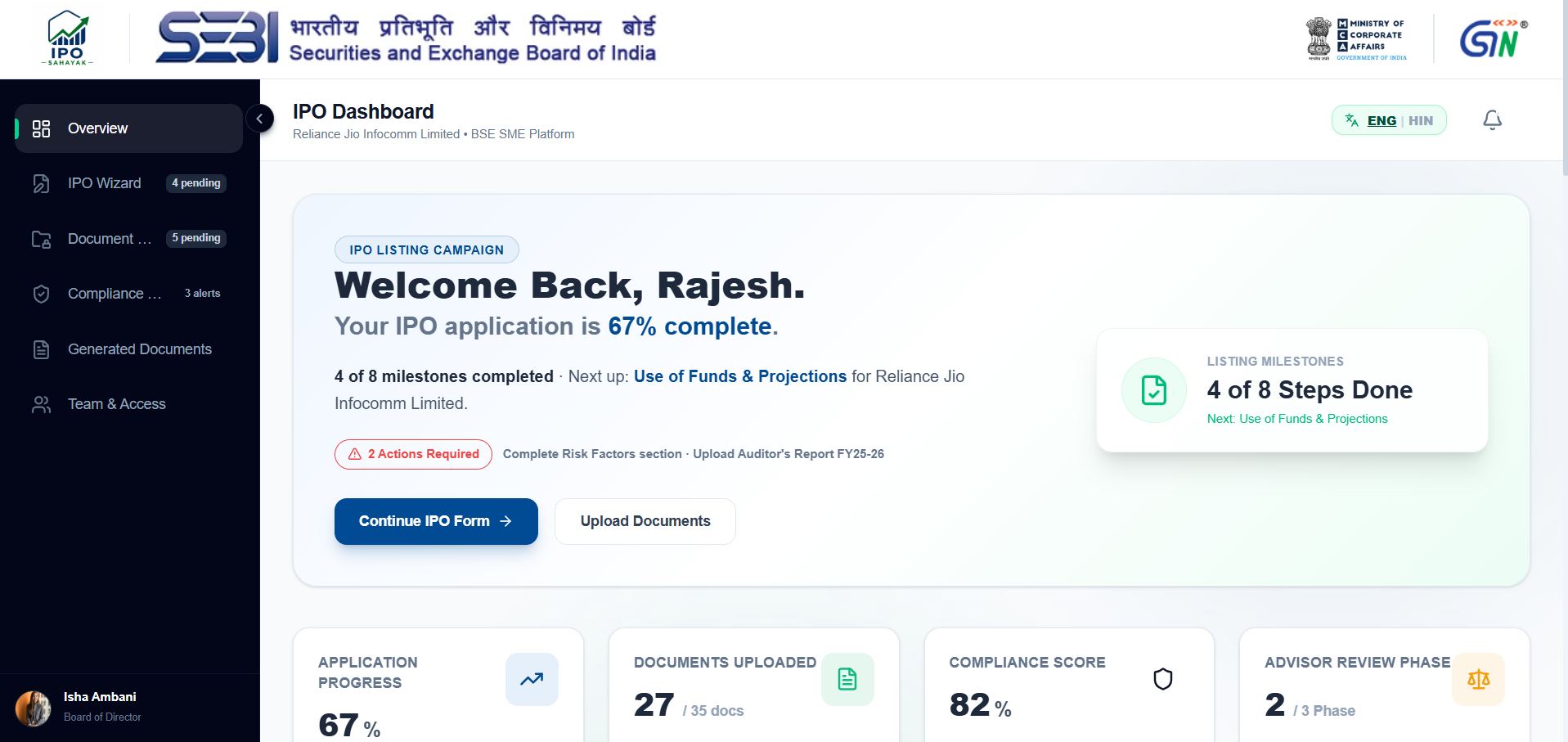Go to Generated Documents
Image resolution: width=1568 pixels, height=742 pixels.
coord(128,349)
